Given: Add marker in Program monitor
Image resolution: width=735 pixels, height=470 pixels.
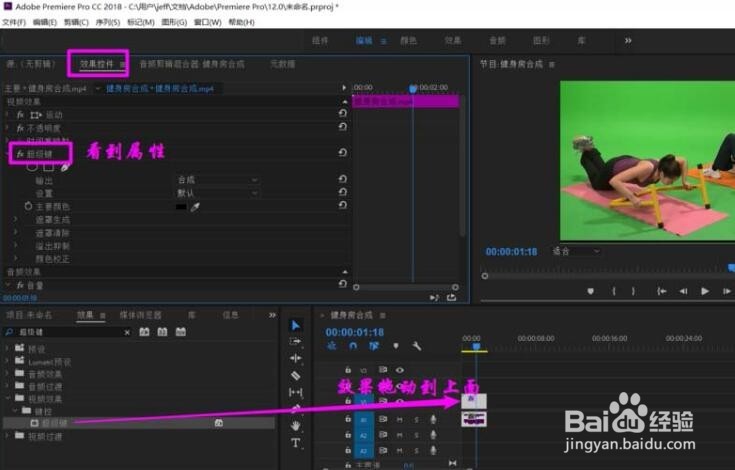Looking at the screenshot, I should coord(591,291).
